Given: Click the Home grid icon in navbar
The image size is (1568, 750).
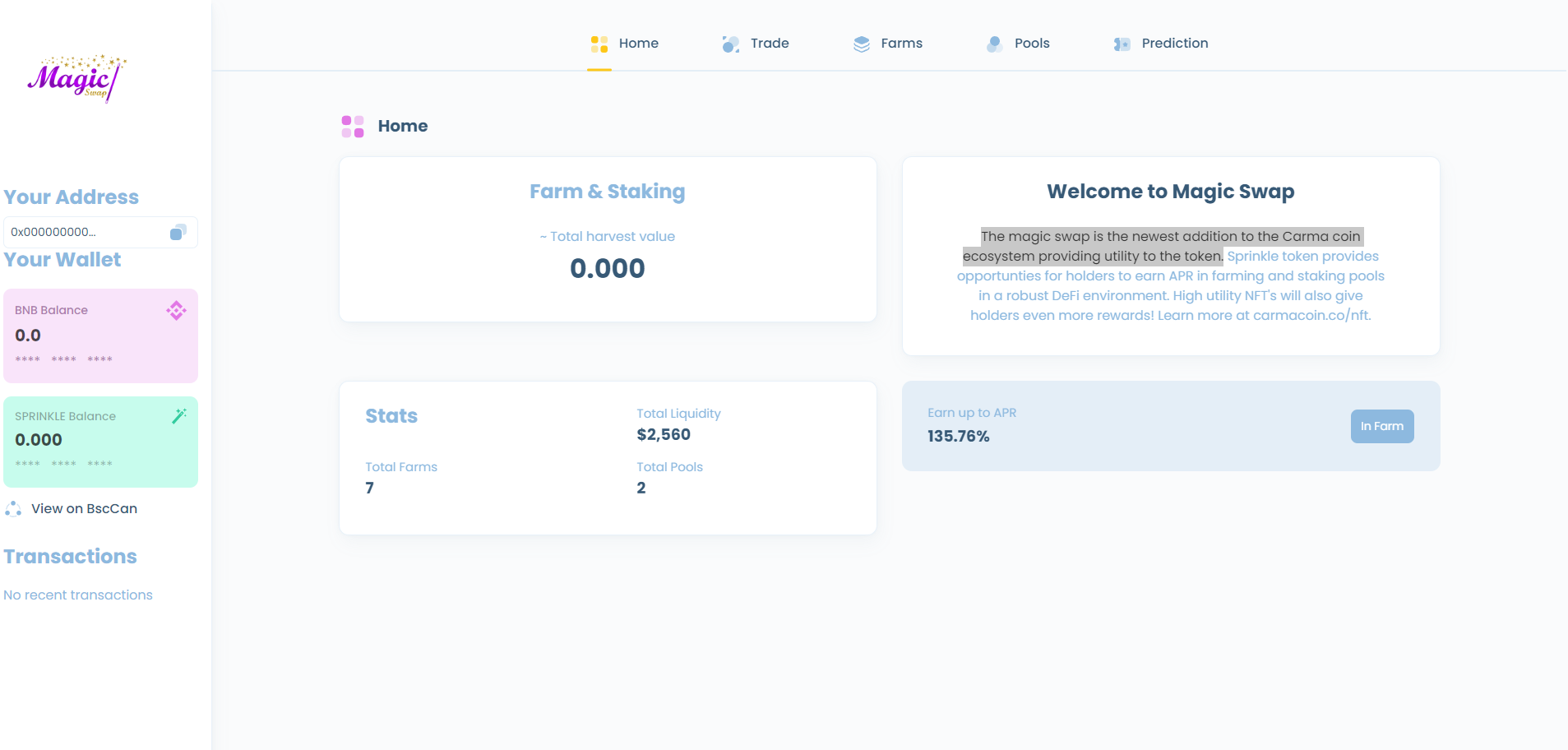Looking at the screenshot, I should [x=599, y=44].
